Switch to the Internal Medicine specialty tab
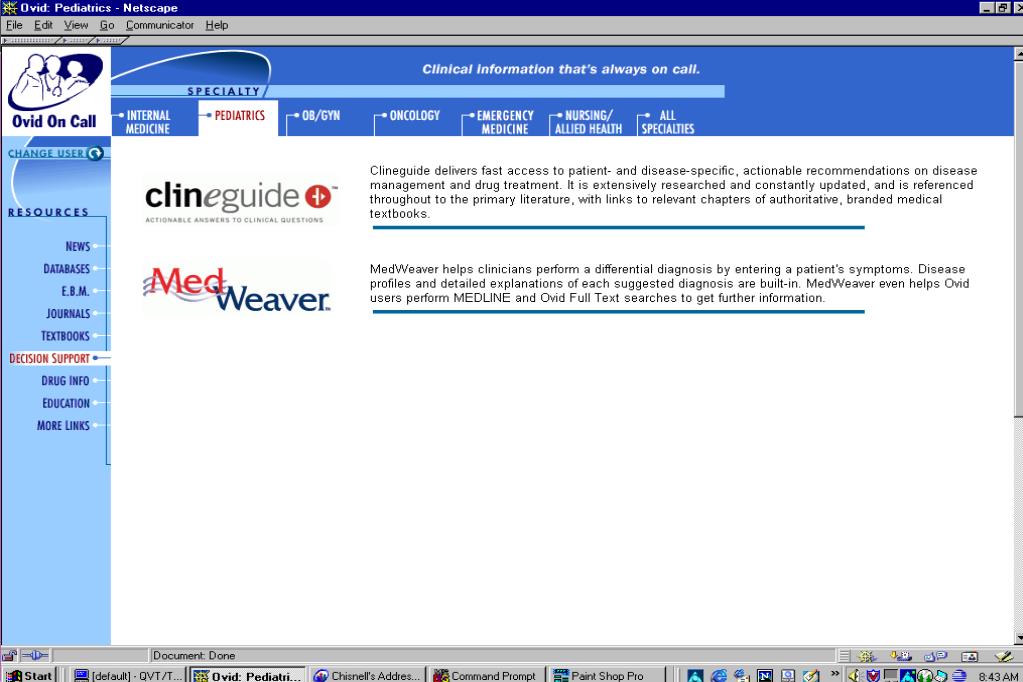 point(147,122)
